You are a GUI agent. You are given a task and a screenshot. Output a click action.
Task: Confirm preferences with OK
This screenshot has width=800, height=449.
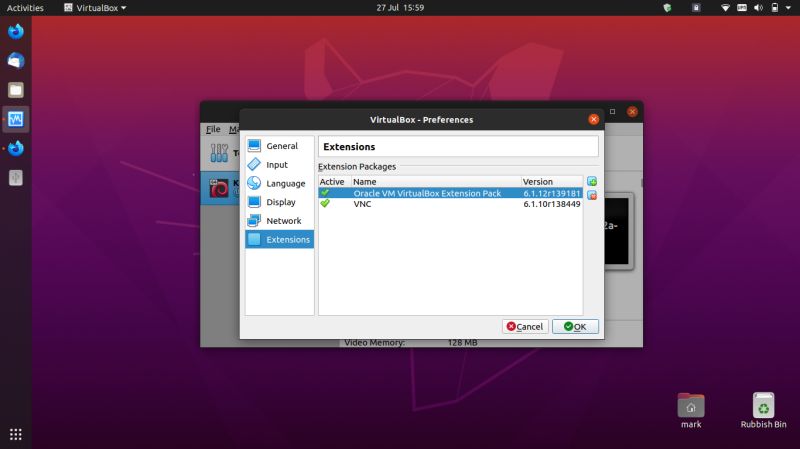pyautogui.click(x=575, y=327)
